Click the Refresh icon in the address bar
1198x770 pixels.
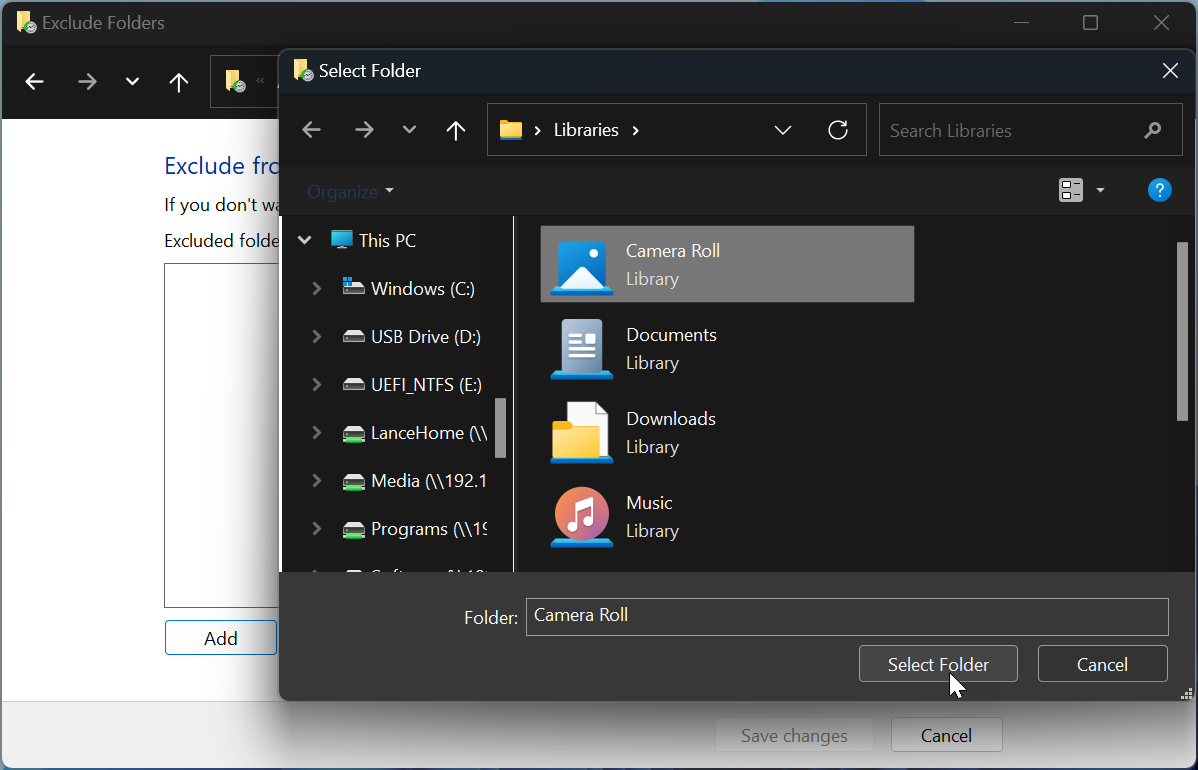coord(838,129)
